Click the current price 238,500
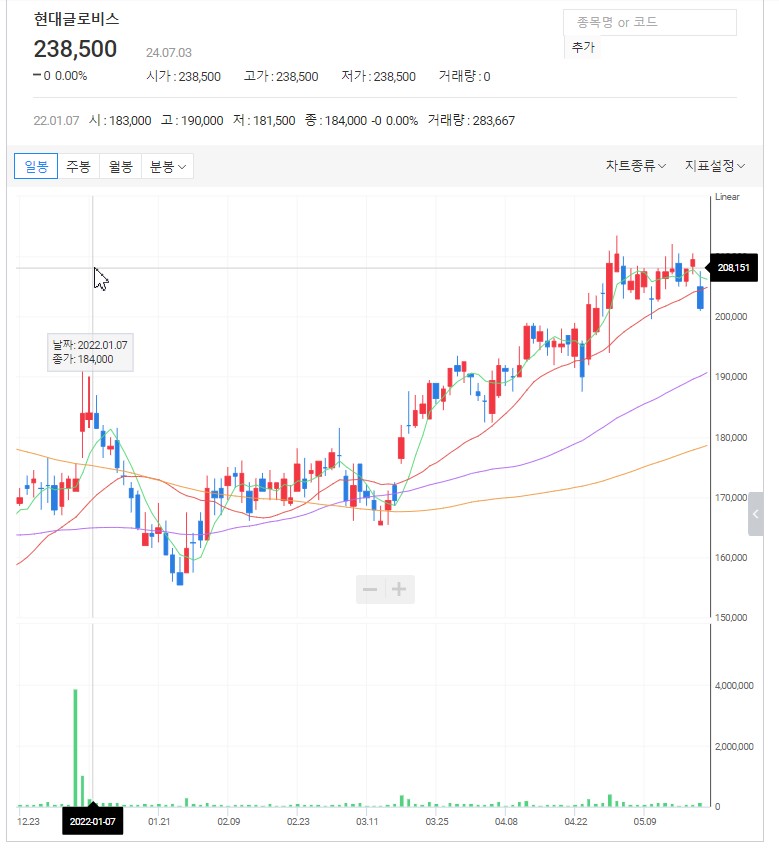The image size is (779, 848). tap(75, 49)
